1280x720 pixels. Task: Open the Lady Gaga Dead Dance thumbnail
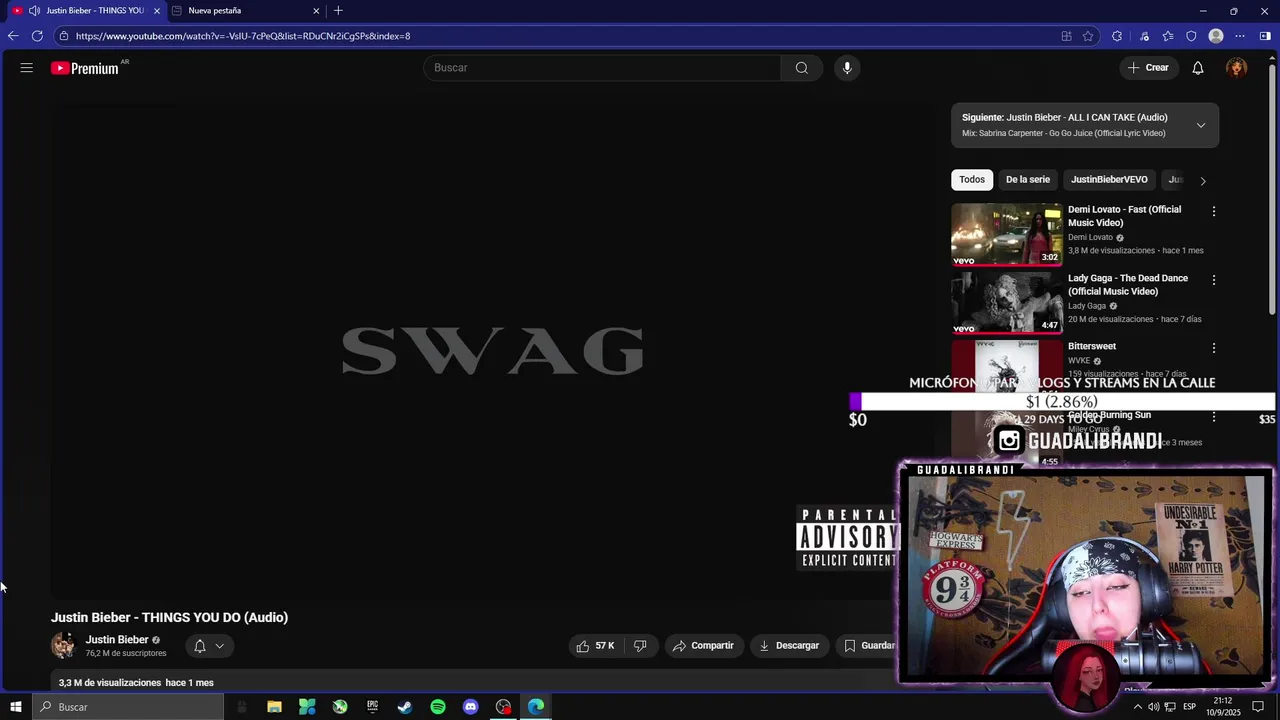coord(1007,303)
